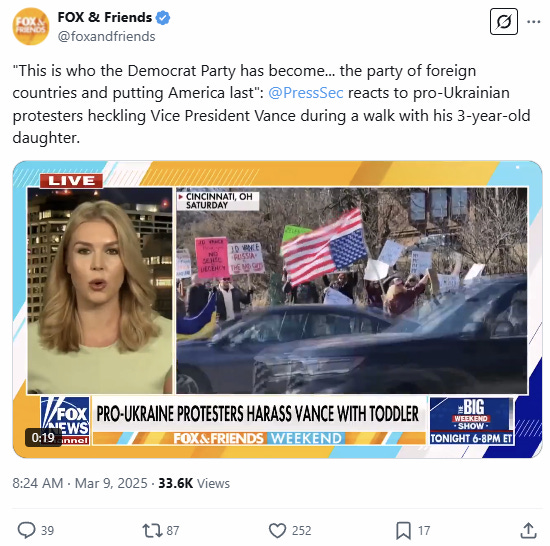Click the blue verified checkmark badge
This screenshot has height=546, width=550.
click(x=163, y=17)
